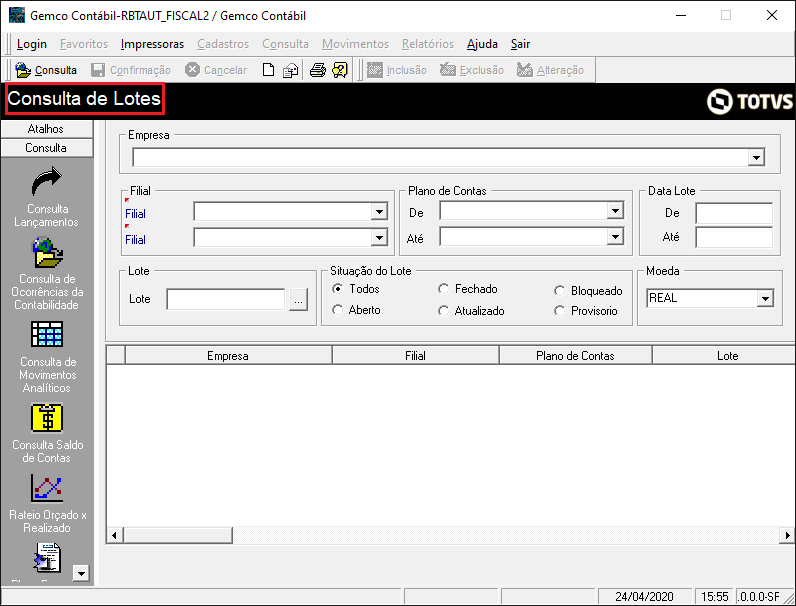
Task: Click the Lote lookup ellipsis button
Action: (298, 299)
